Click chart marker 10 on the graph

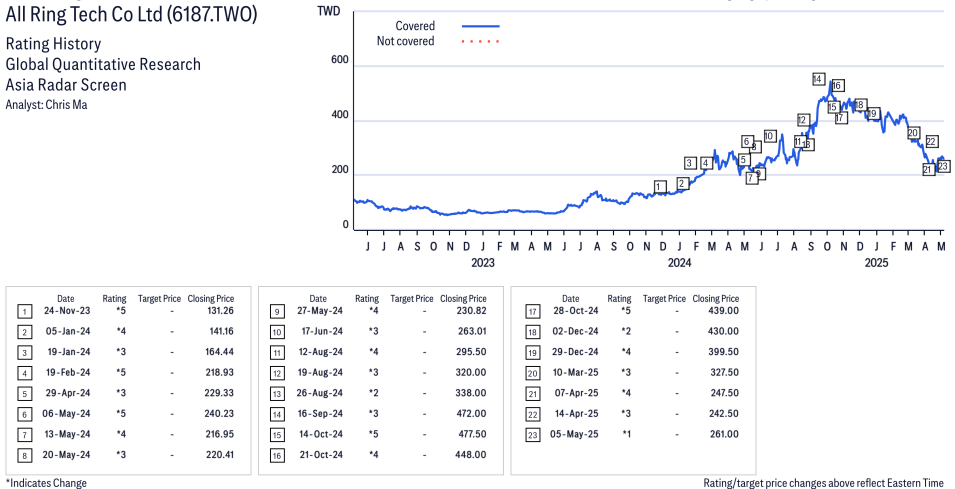769,136
